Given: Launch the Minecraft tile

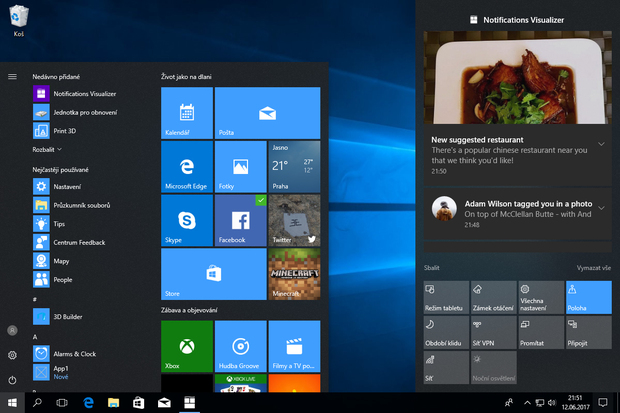Looking at the screenshot, I should coord(294,274).
